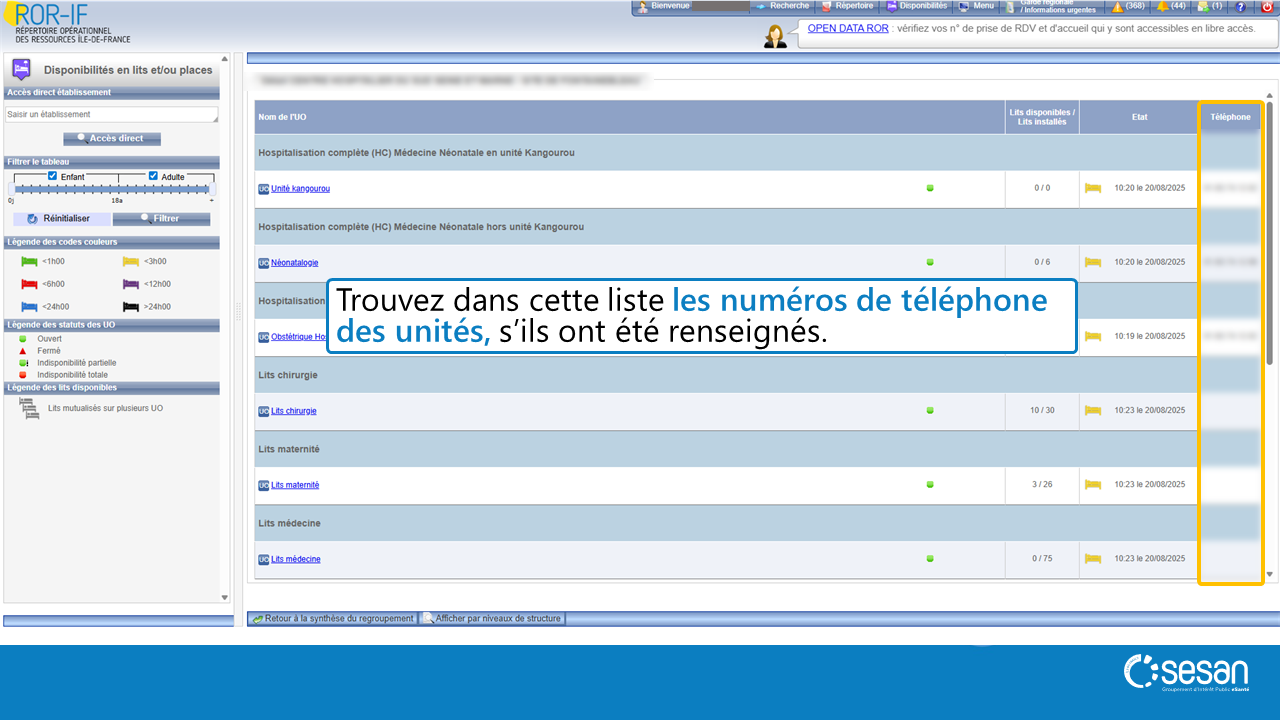Open the Disponibilités top menu
This screenshot has height=720, width=1280.
921,6
